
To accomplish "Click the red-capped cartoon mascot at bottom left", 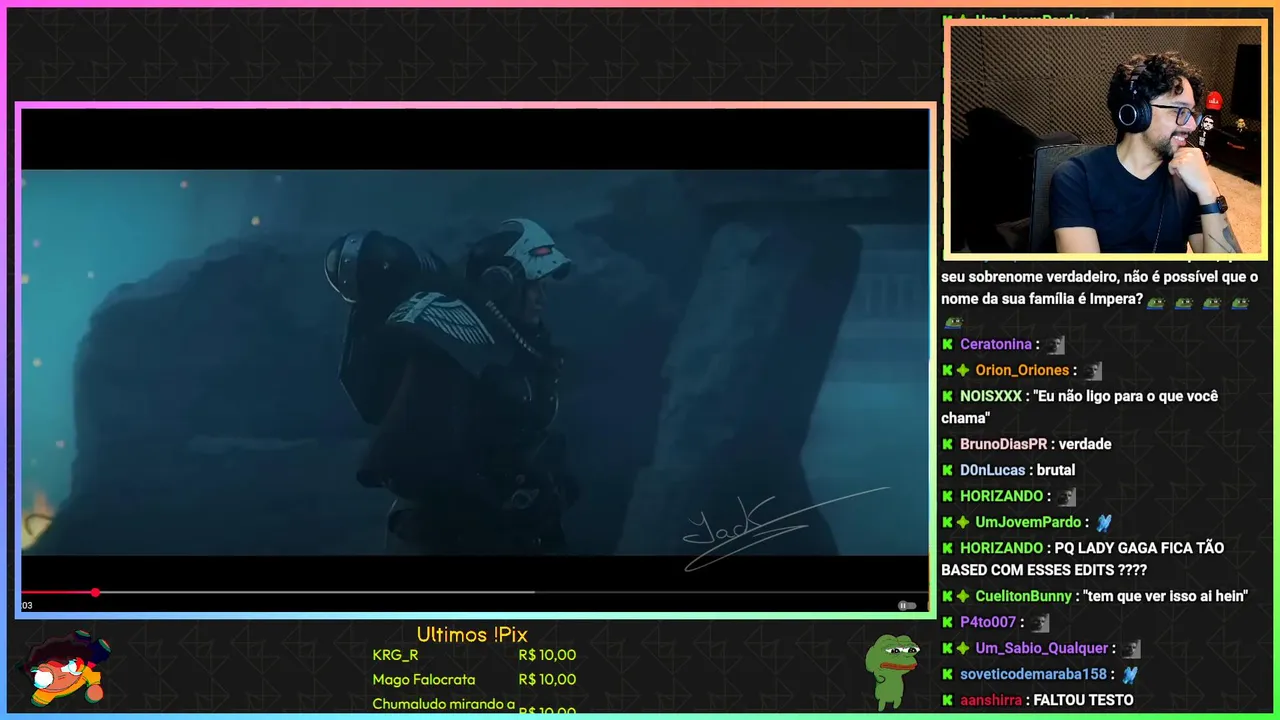I will pyautogui.click(x=65, y=670).
